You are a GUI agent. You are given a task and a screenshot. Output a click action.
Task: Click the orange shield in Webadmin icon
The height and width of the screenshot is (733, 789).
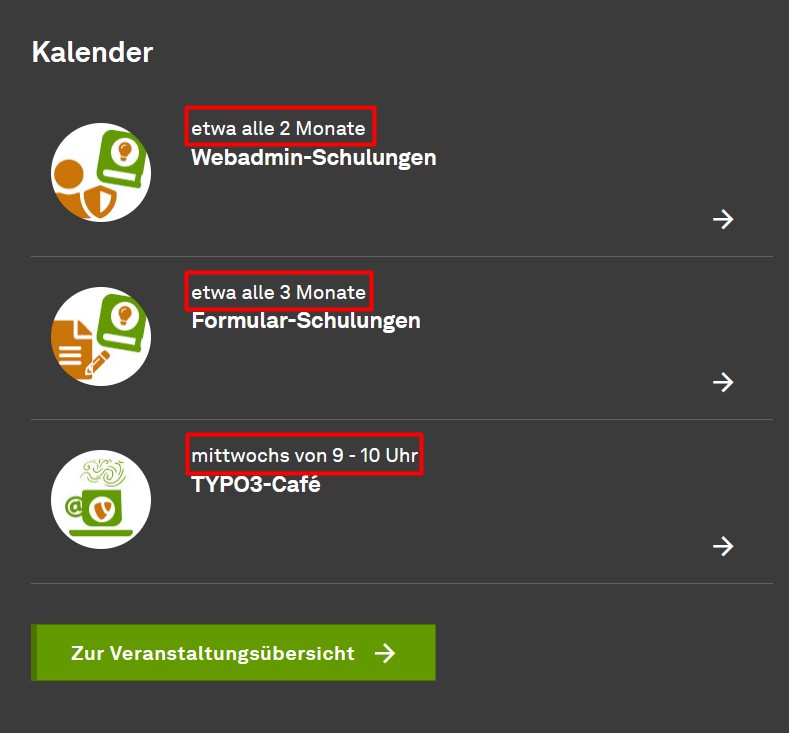pyautogui.click(x=100, y=201)
